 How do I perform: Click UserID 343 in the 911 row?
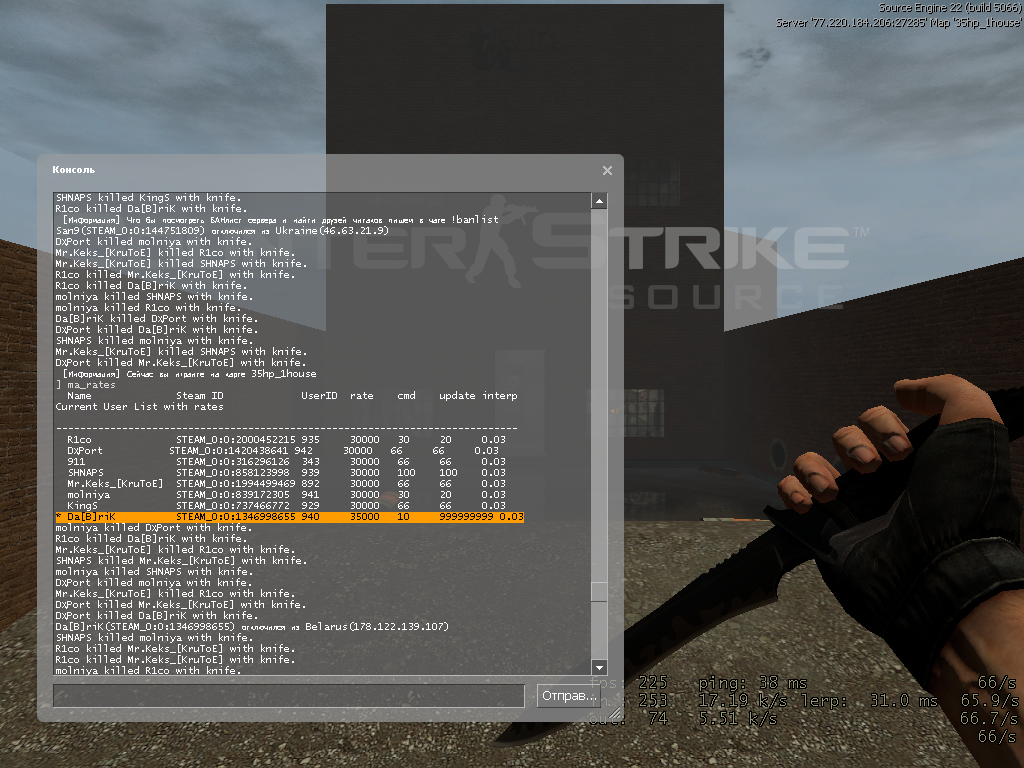click(x=311, y=462)
